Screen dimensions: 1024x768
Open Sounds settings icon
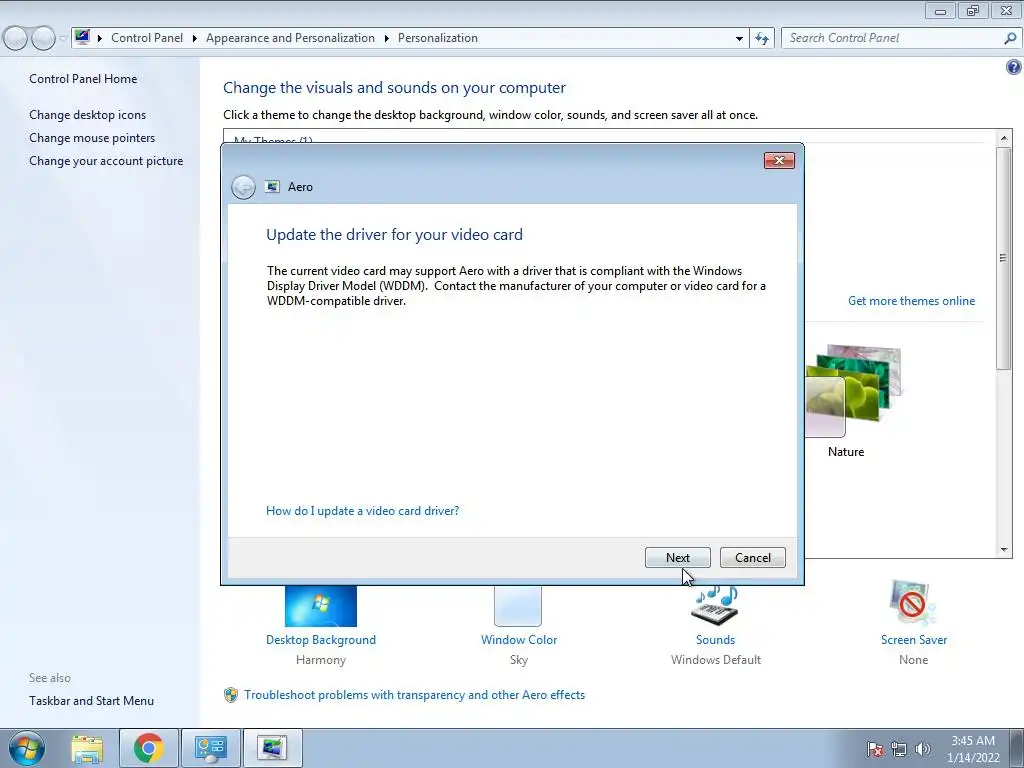click(x=715, y=605)
